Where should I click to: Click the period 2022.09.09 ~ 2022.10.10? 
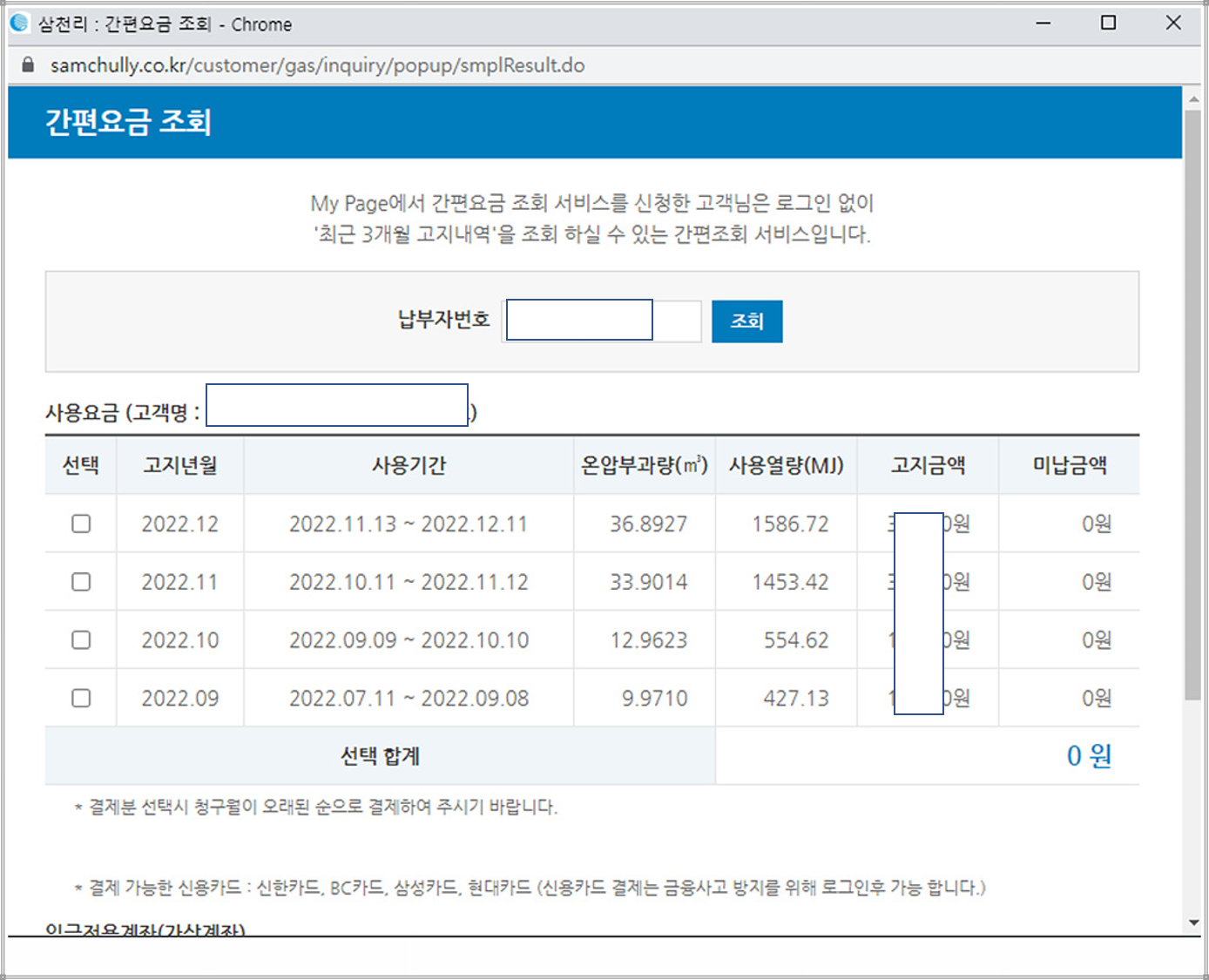[x=409, y=640]
